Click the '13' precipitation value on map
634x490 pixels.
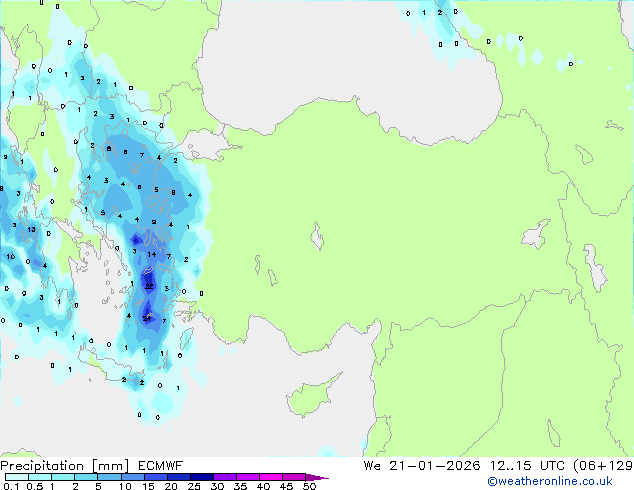[x=32, y=229]
